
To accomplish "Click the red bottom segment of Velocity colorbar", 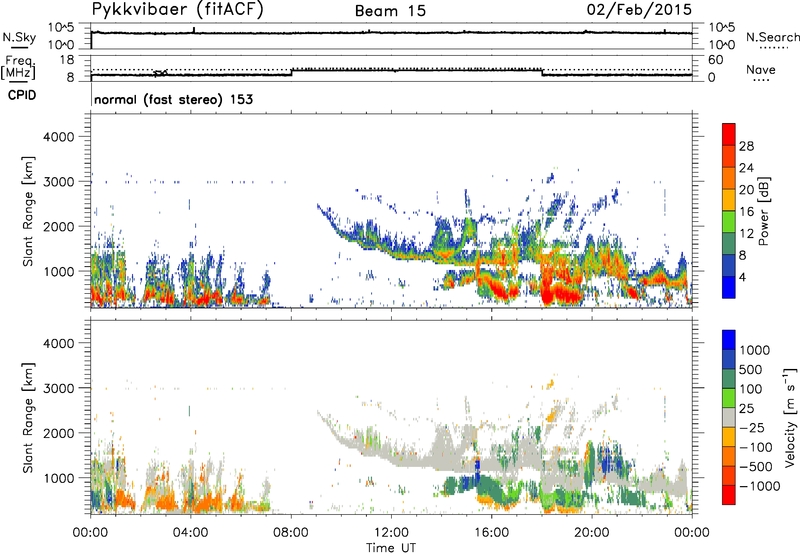I will pyautogui.click(x=729, y=495).
